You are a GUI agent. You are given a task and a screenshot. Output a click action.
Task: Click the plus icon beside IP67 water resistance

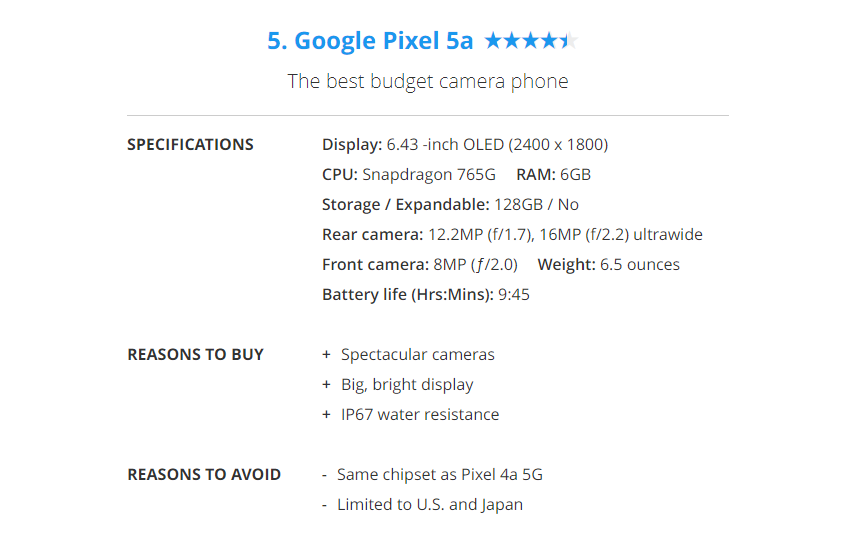(x=326, y=415)
